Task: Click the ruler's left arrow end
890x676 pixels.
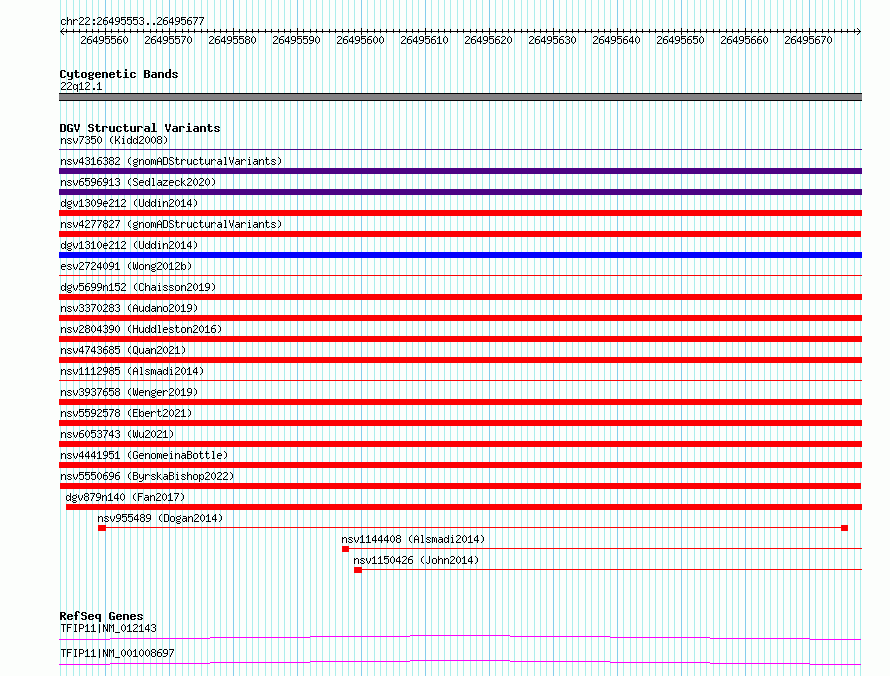Action: 62,32
